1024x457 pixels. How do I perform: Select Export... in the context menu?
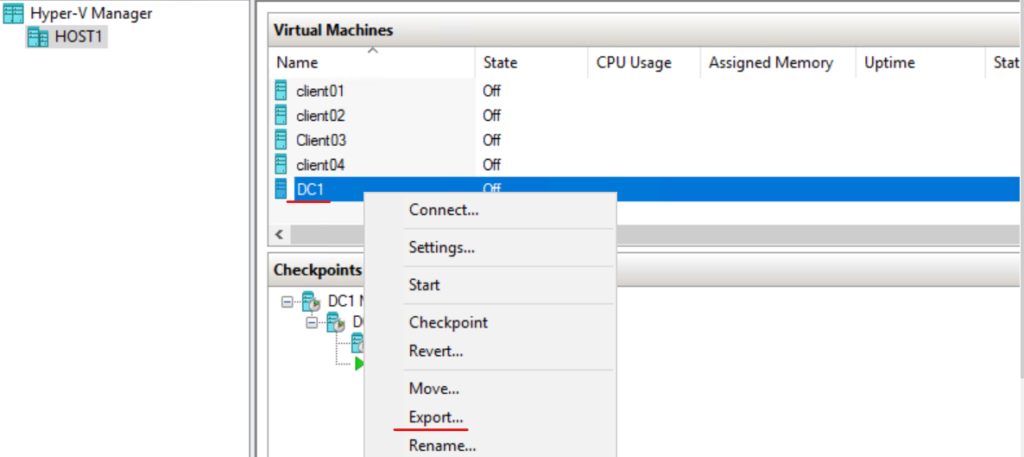[x=436, y=417]
